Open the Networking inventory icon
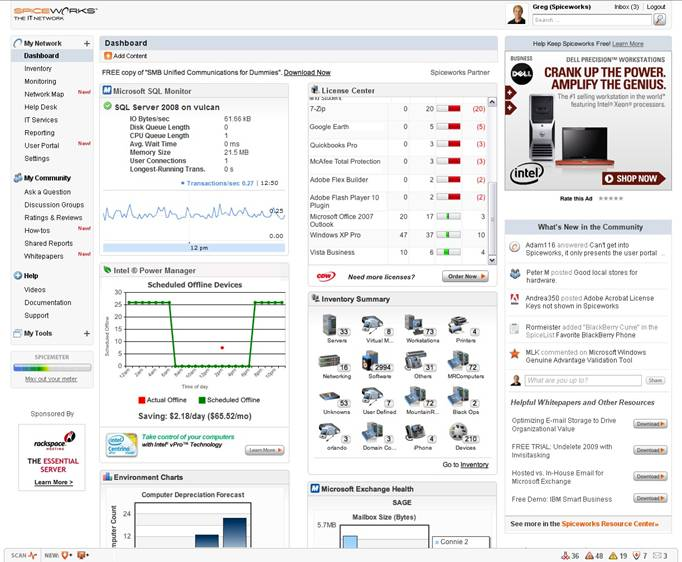This screenshot has height=562, width=682. tap(329, 361)
